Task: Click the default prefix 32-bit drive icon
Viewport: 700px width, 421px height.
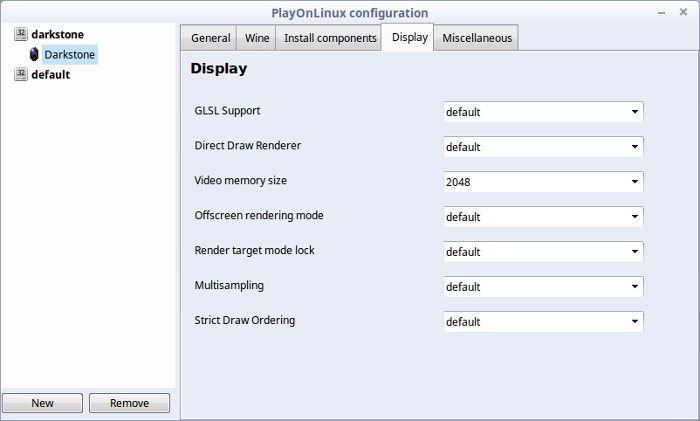Action: tap(21, 74)
